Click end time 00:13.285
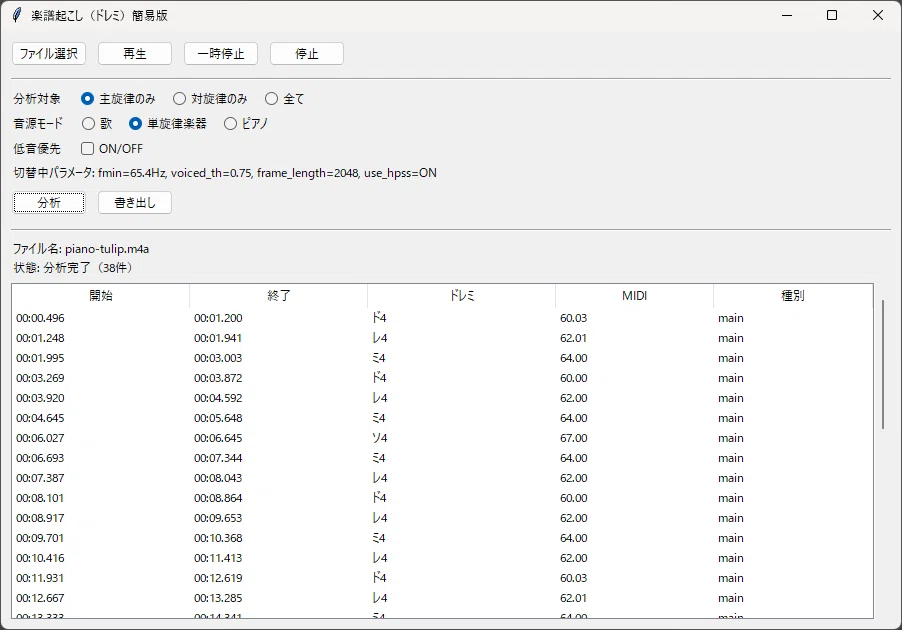902x630 pixels. point(218,598)
